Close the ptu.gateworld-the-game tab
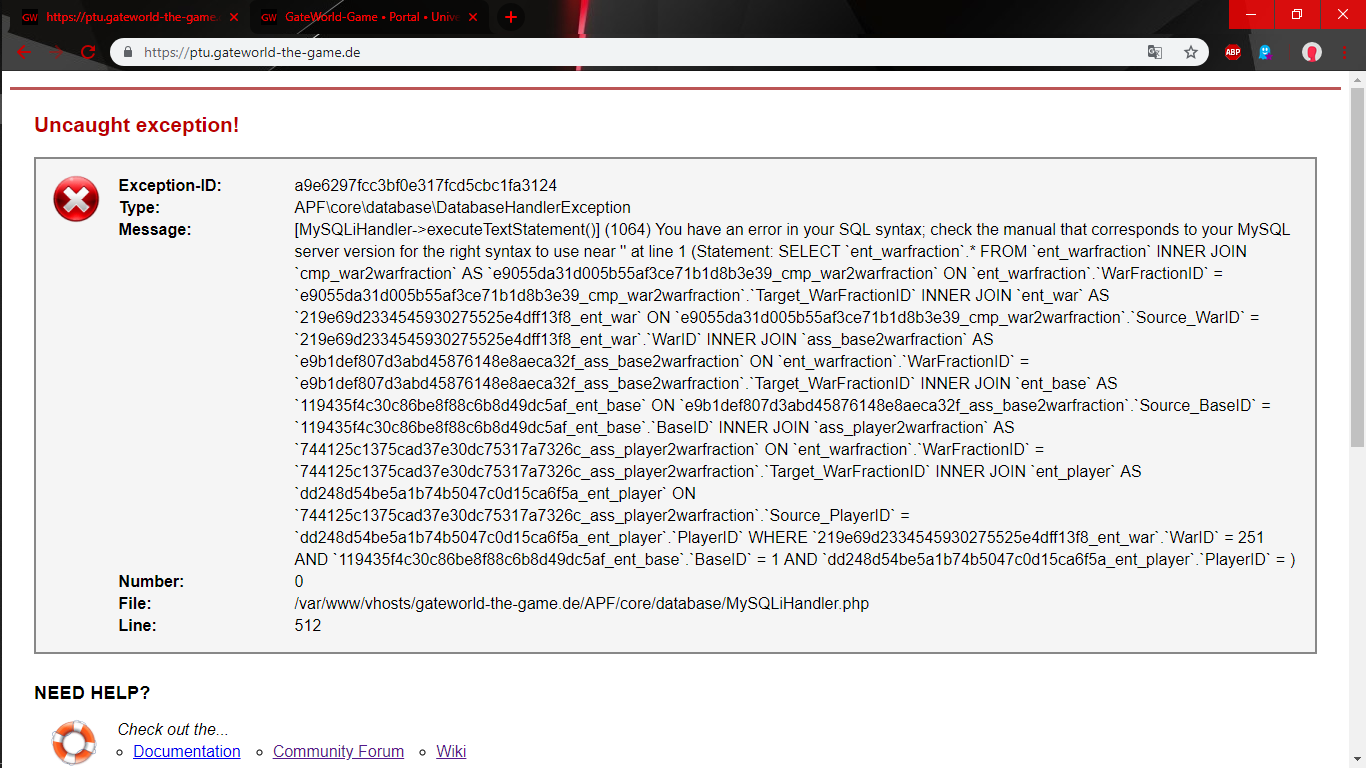Image resolution: width=1366 pixels, height=768 pixels. [x=234, y=17]
